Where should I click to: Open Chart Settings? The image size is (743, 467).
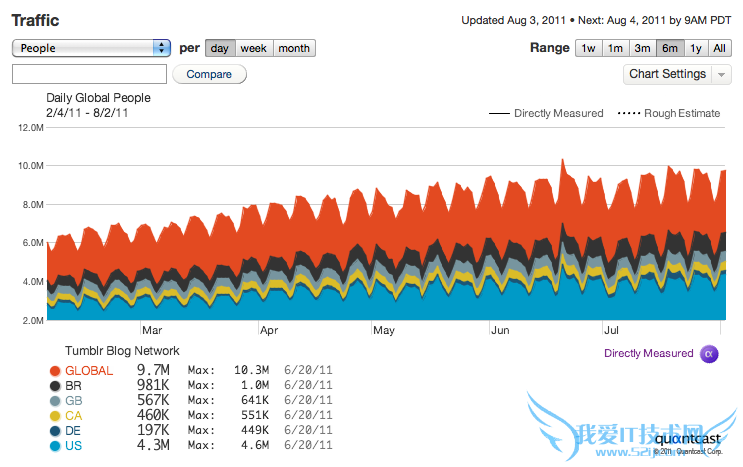pyautogui.click(x=667, y=74)
